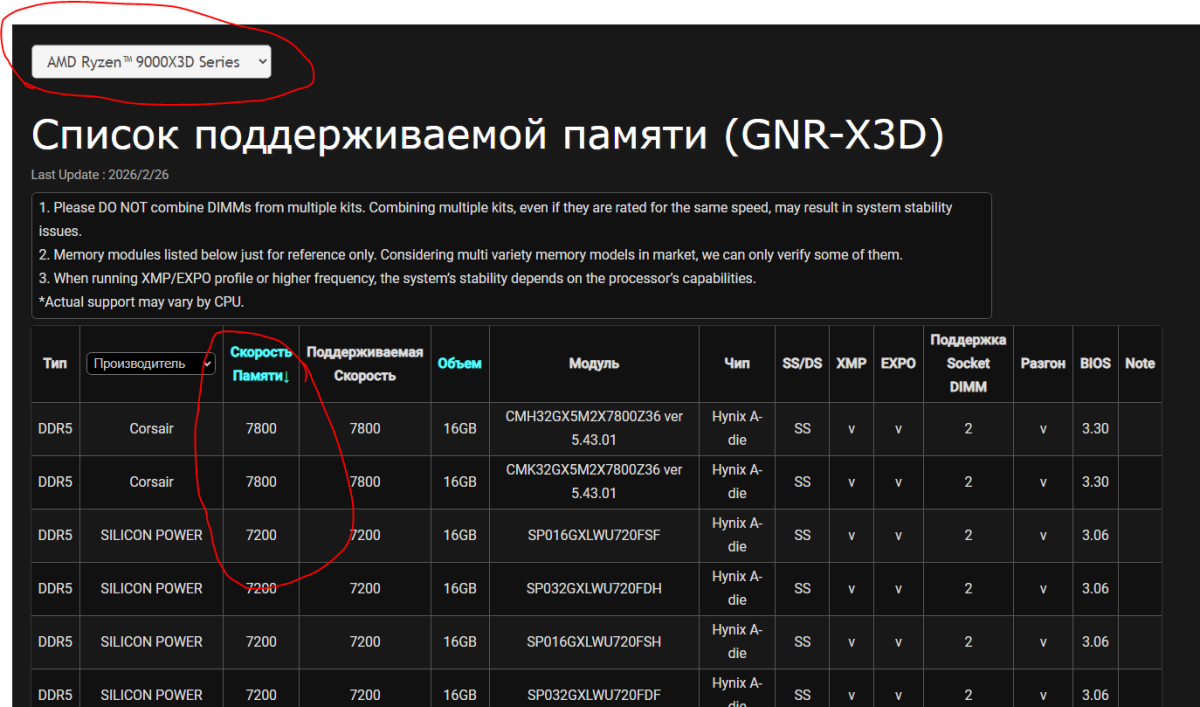Click the memory modules for reference only note

point(471,254)
